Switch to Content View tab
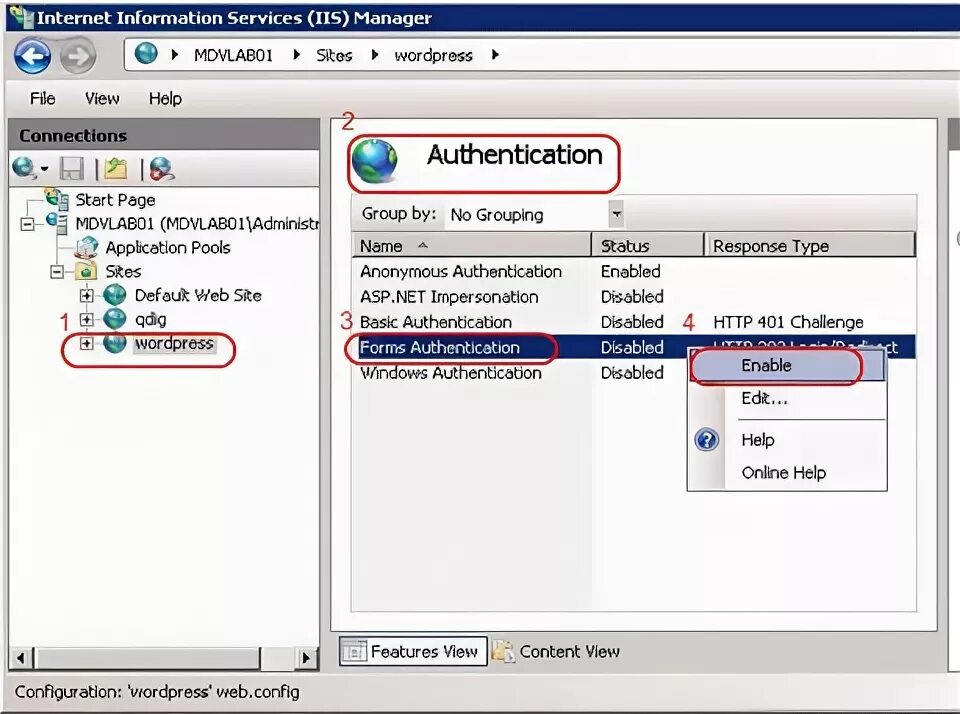Image resolution: width=960 pixels, height=714 pixels. [557, 652]
